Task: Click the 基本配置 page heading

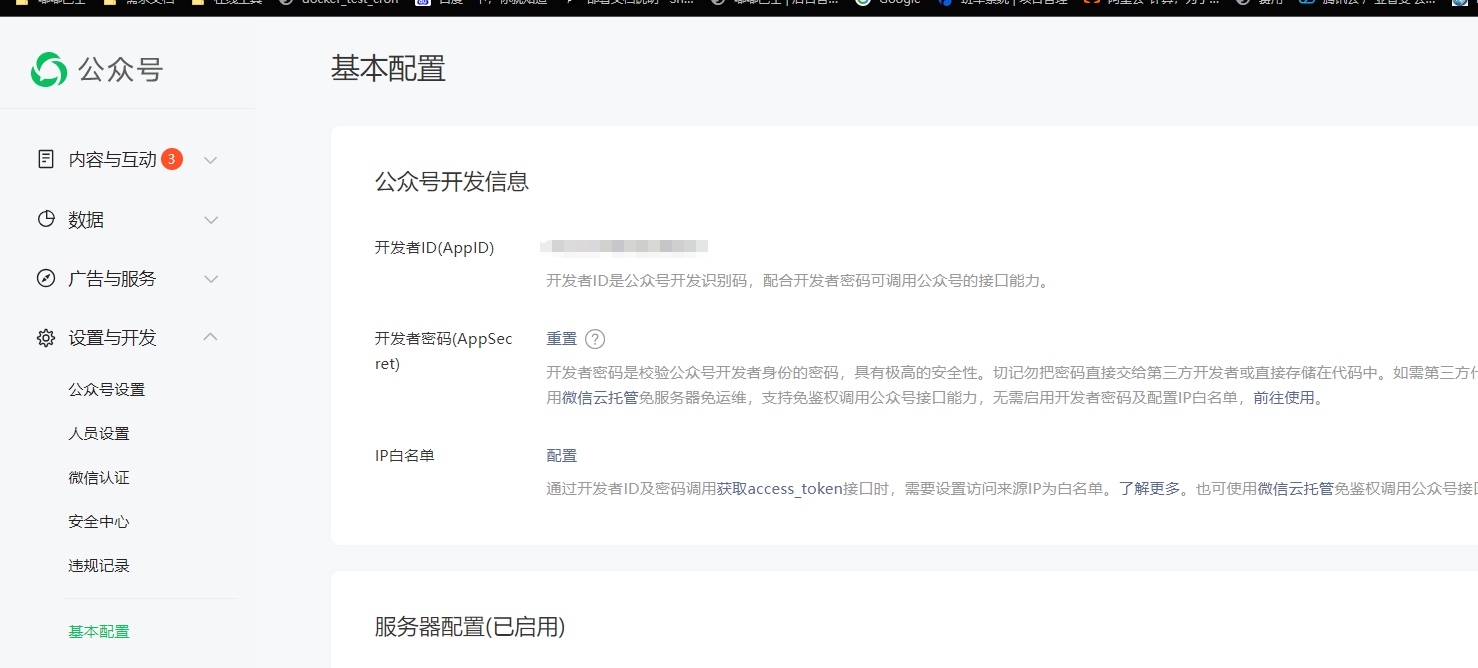Action: [x=388, y=69]
